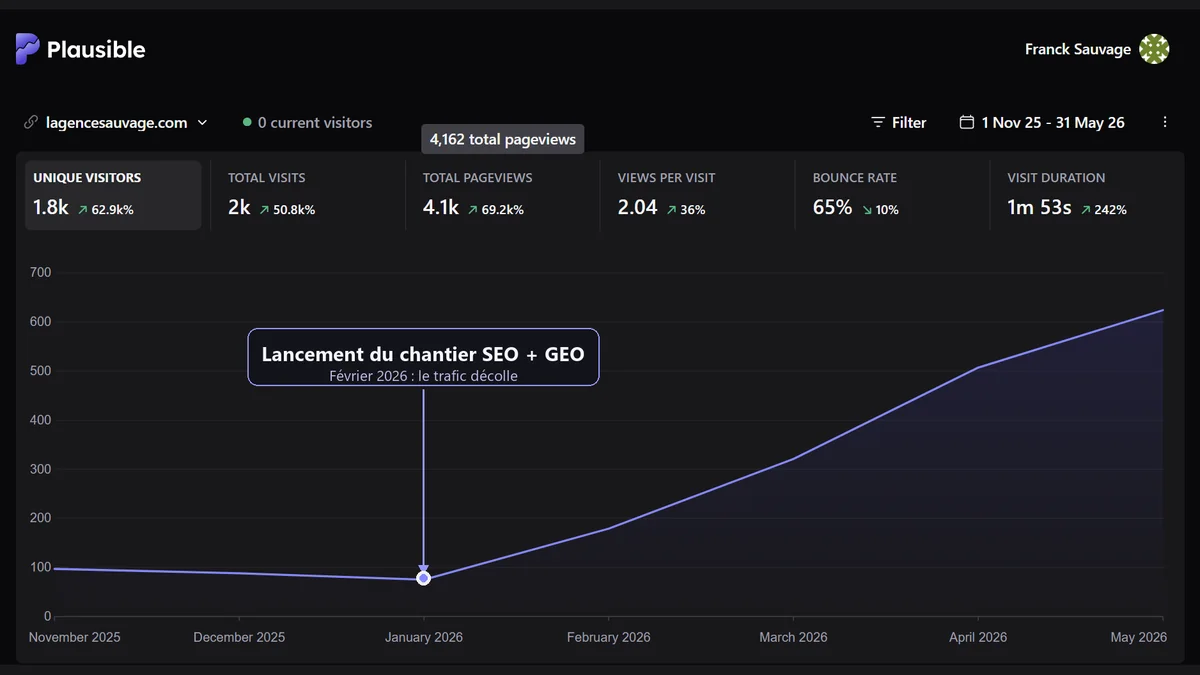Click the 242% visit duration change
The height and width of the screenshot is (675, 1200).
(x=1104, y=210)
